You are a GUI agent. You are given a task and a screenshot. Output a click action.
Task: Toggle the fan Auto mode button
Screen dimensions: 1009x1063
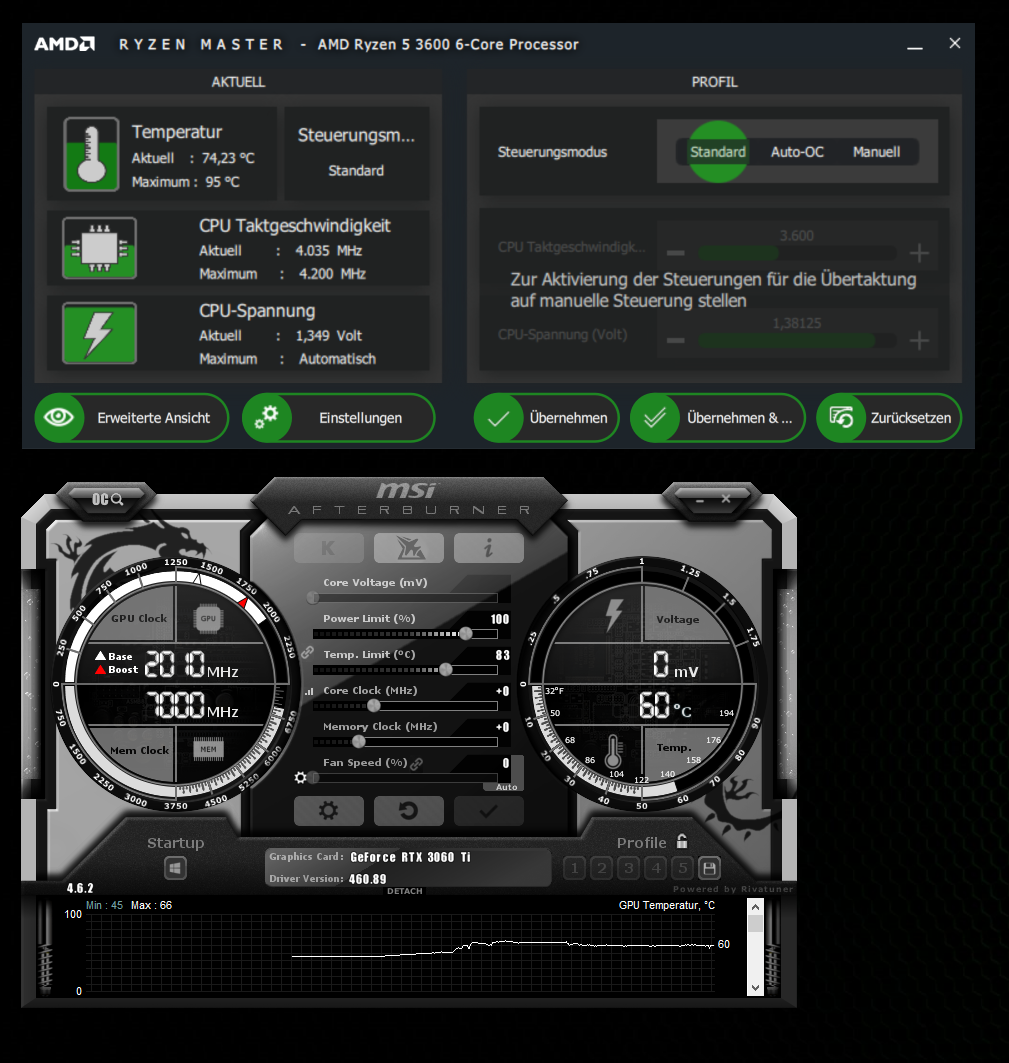(x=507, y=787)
